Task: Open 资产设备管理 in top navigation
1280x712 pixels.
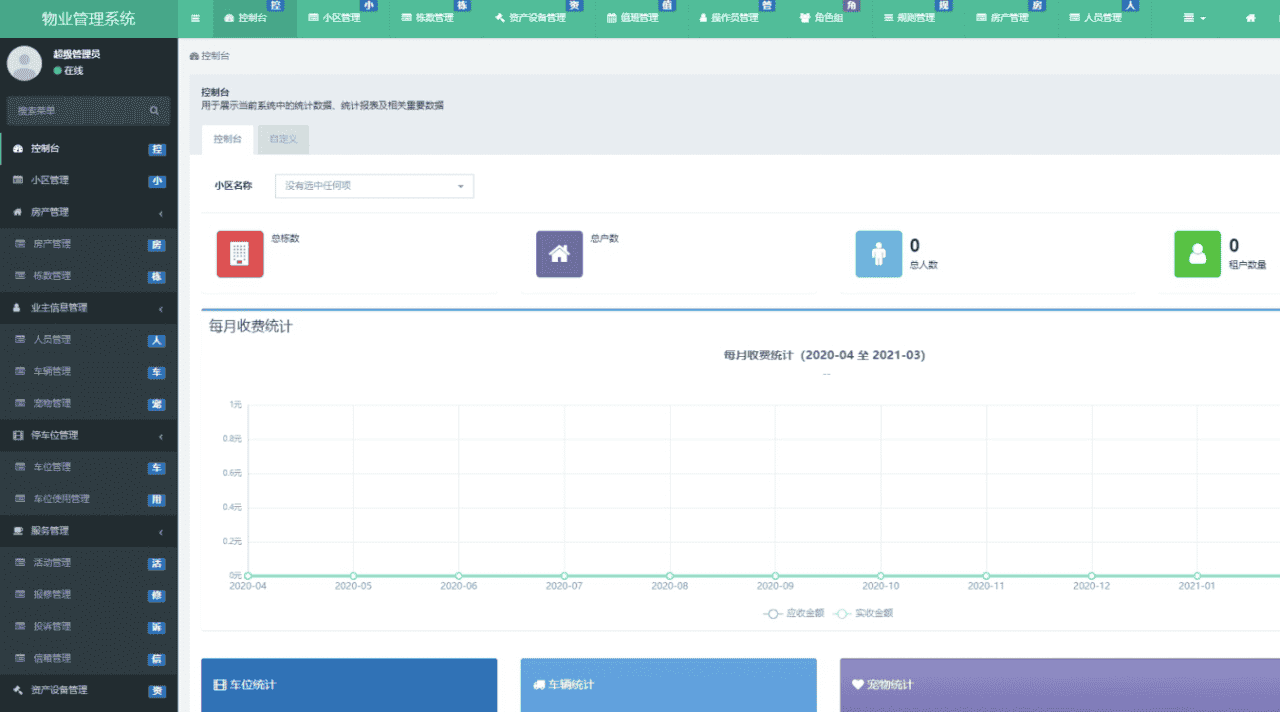Action: [x=530, y=18]
